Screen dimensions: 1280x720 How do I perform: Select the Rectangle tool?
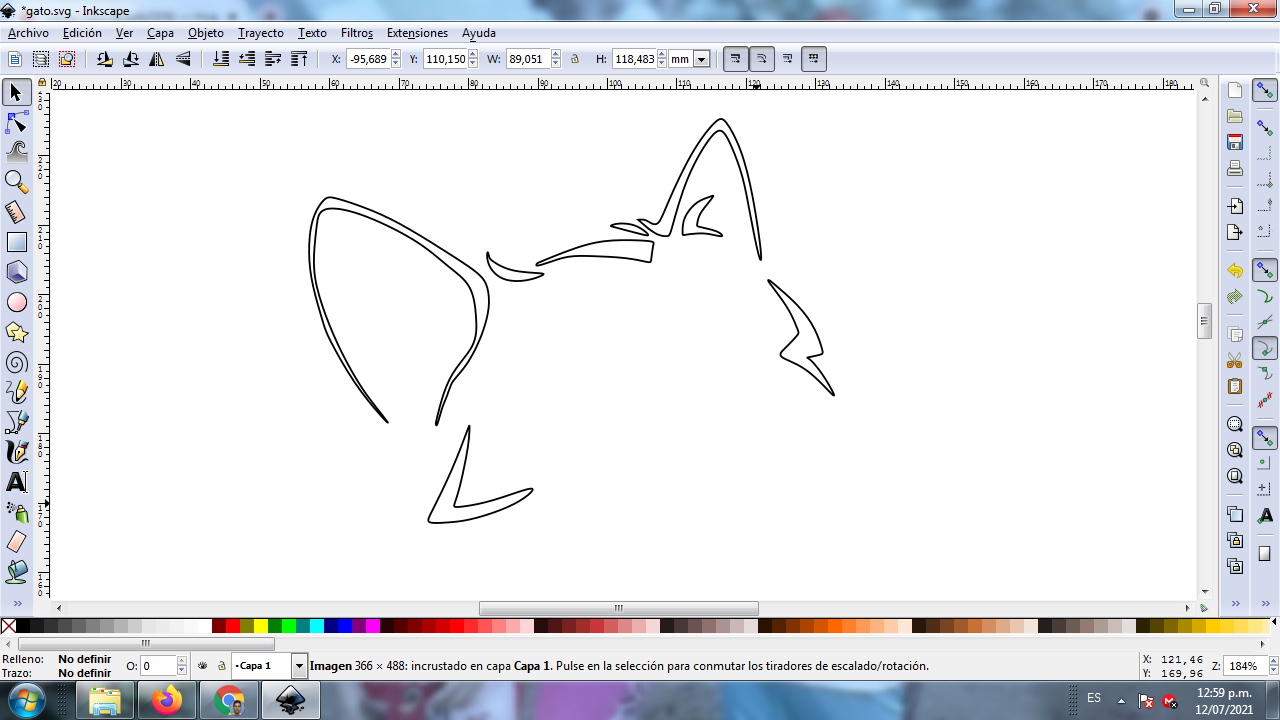click(x=16, y=242)
